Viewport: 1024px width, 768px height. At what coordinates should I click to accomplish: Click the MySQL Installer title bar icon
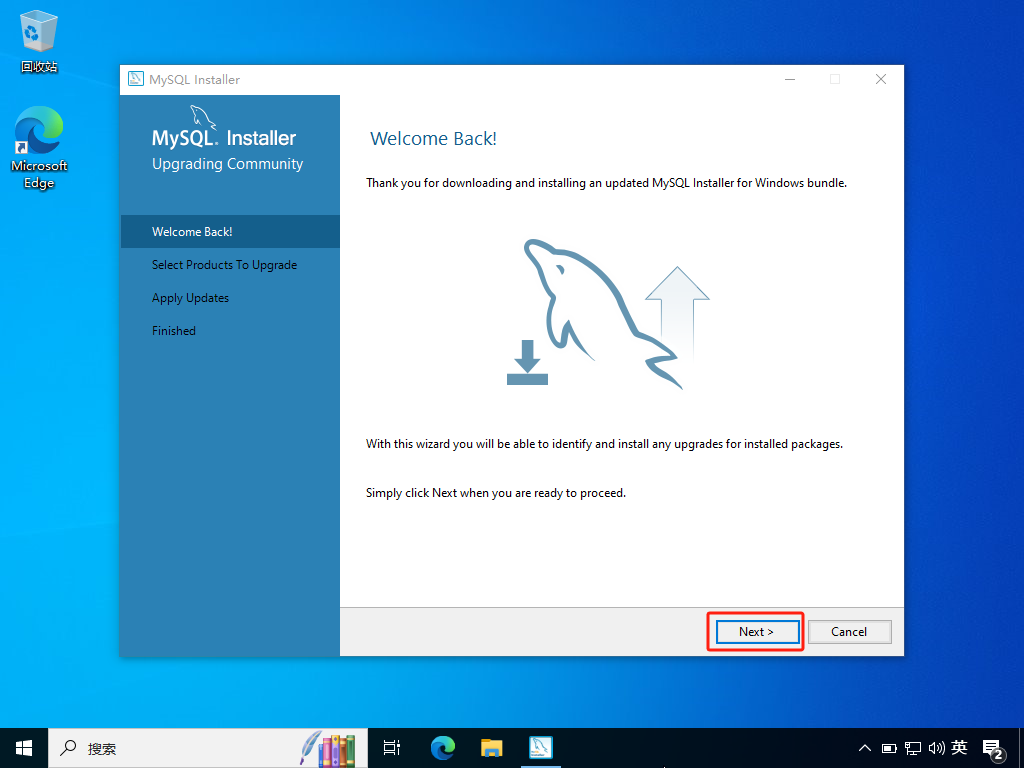pyautogui.click(x=136, y=80)
